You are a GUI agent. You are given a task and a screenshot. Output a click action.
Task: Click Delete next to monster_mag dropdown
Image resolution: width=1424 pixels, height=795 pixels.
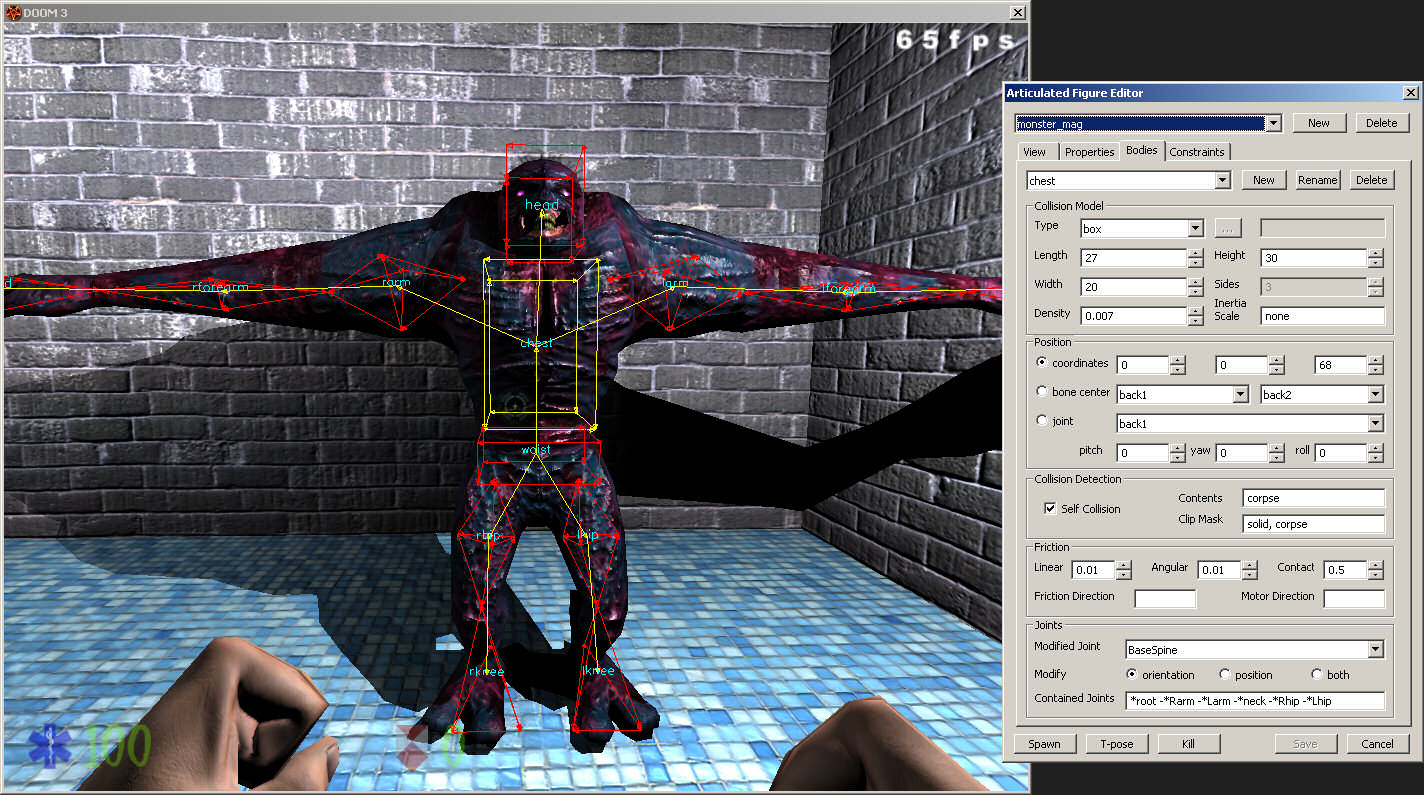[1381, 123]
